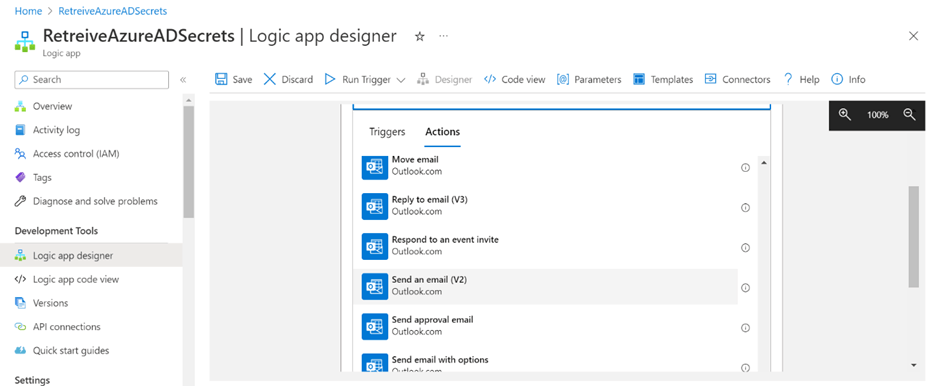The height and width of the screenshot is (386, 940).
Task: Favorite the logic app with star icon
Action: coord(420,37)
